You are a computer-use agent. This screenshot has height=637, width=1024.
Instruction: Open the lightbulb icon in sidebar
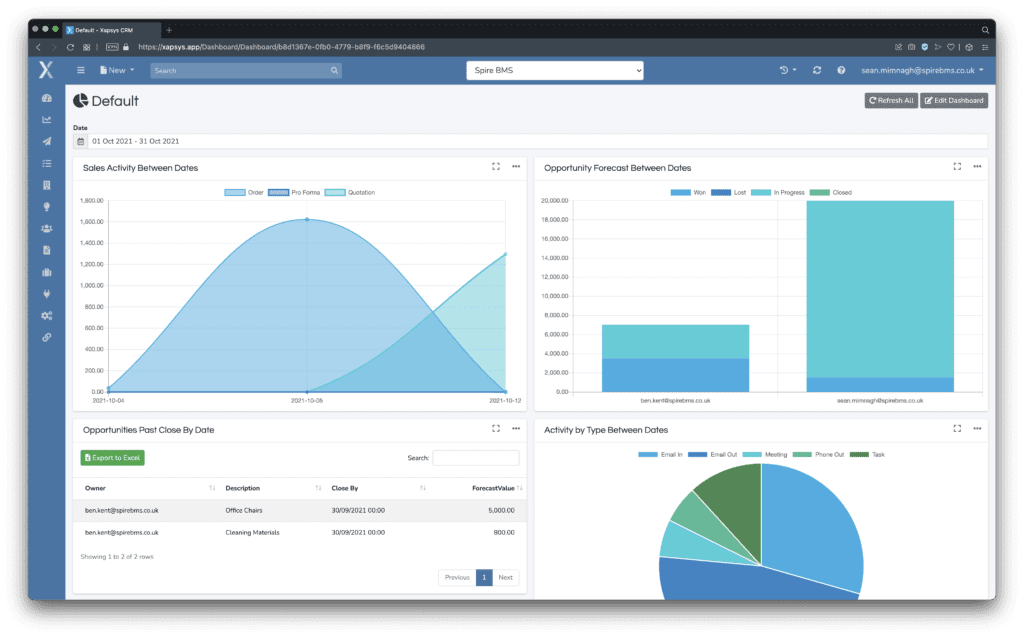coord(46,206)
